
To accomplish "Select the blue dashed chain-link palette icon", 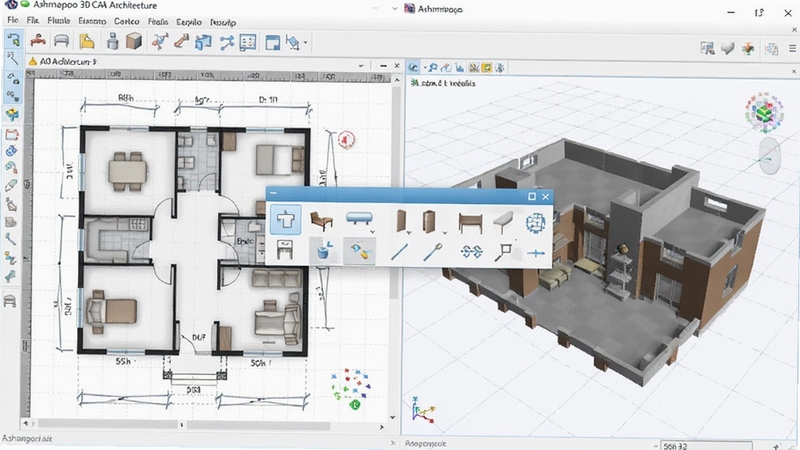I will (x=471, y=251).
